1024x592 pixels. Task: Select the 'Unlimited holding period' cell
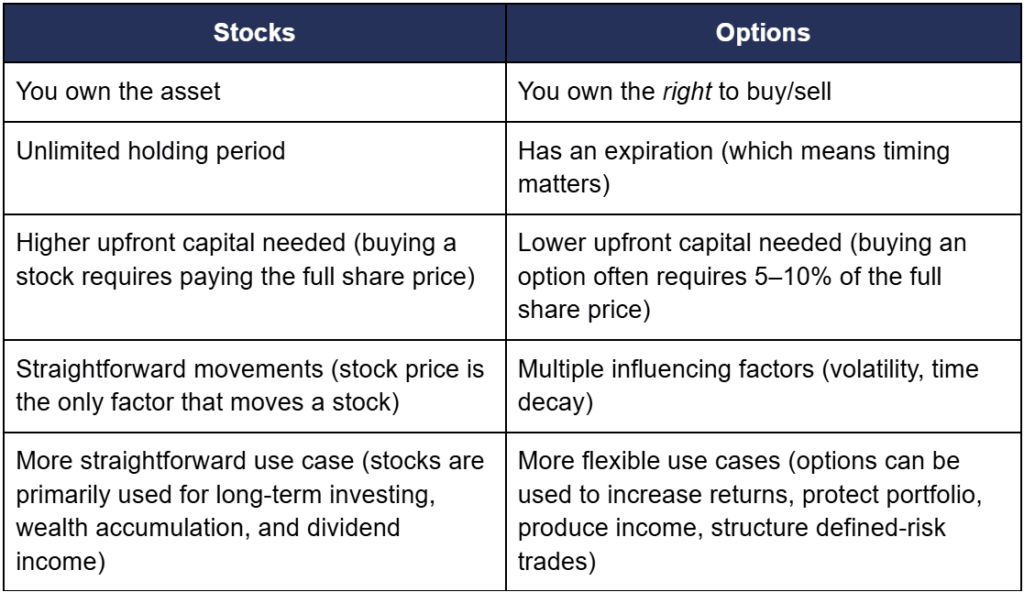point(151,151)
